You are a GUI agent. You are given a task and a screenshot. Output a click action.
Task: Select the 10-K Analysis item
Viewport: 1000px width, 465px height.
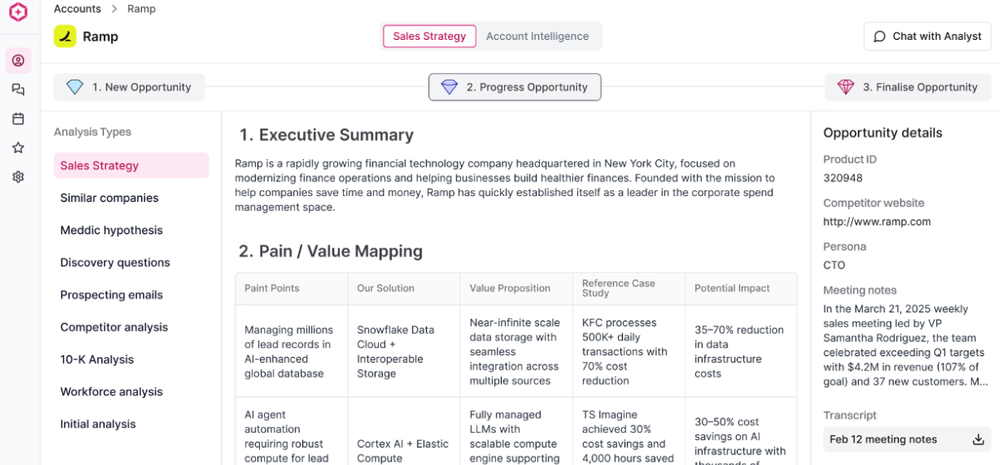pos(97,360)
